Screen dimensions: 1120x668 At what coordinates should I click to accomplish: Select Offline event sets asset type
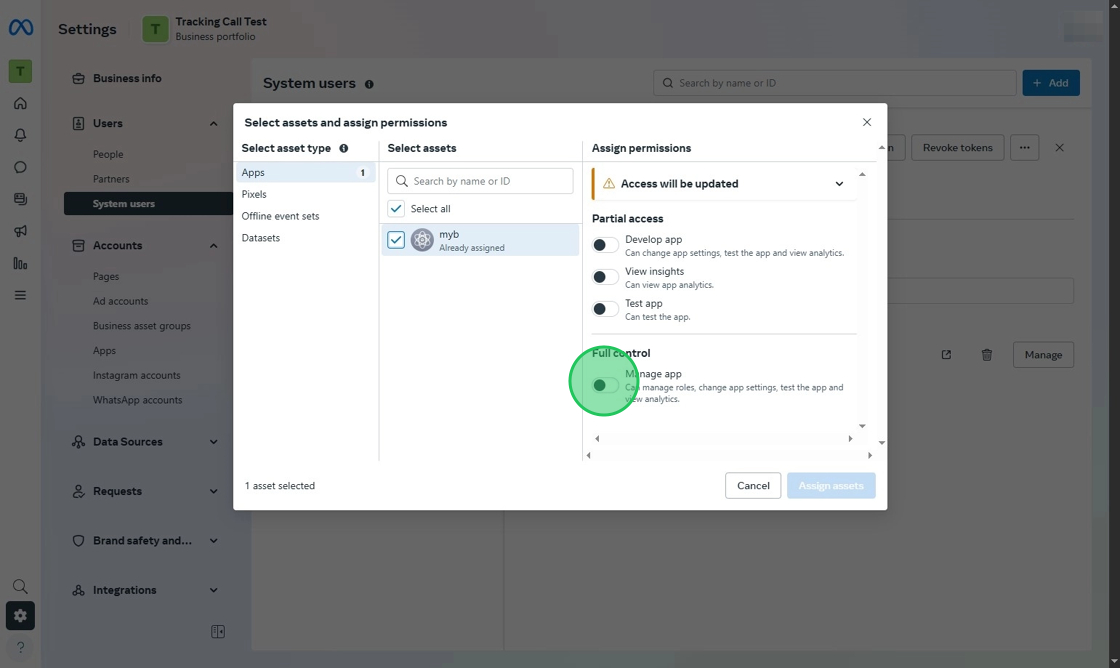[x=280, y=216]
